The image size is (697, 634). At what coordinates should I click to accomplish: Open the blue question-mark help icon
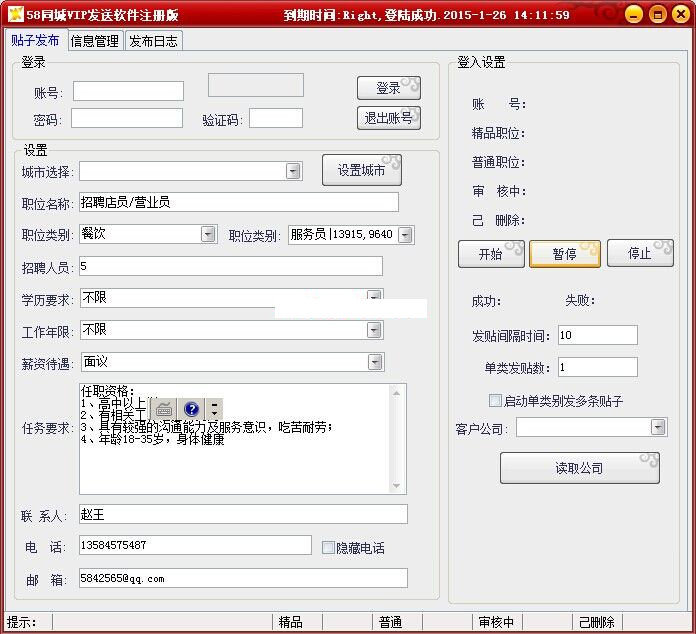192,409
